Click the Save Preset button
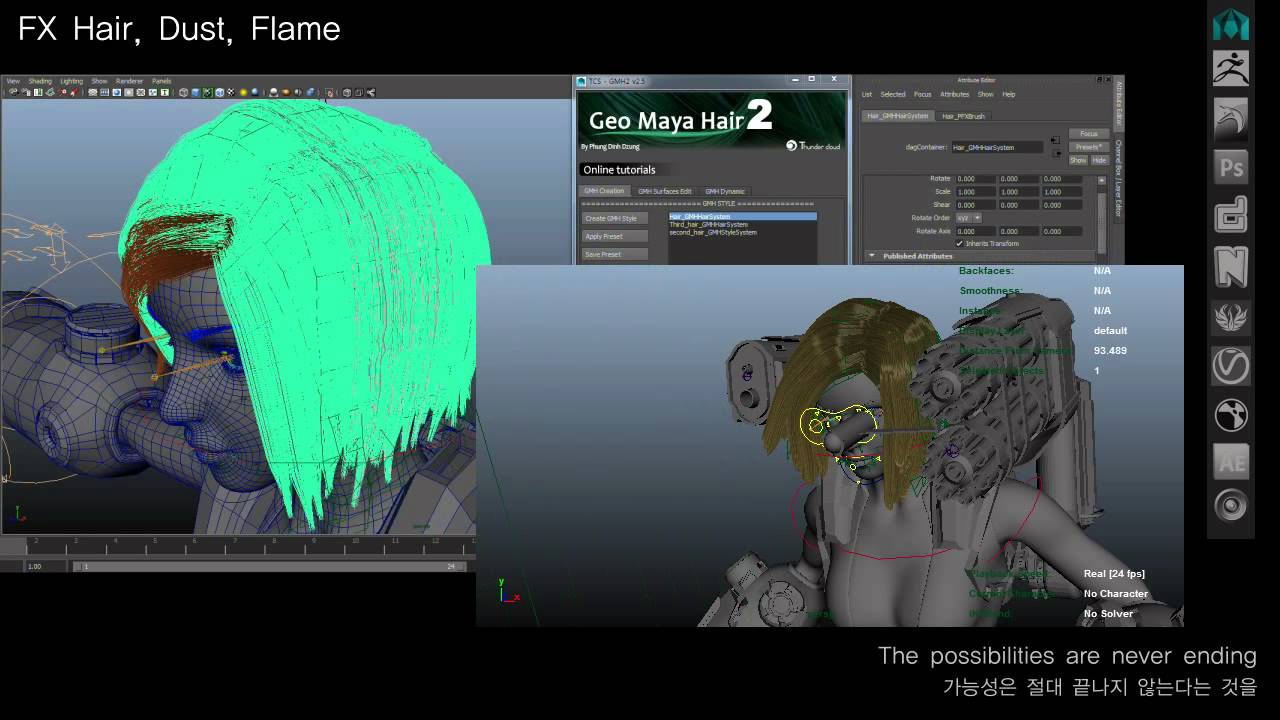Viewport: 1280px width, 720px height. click(614, 254)
